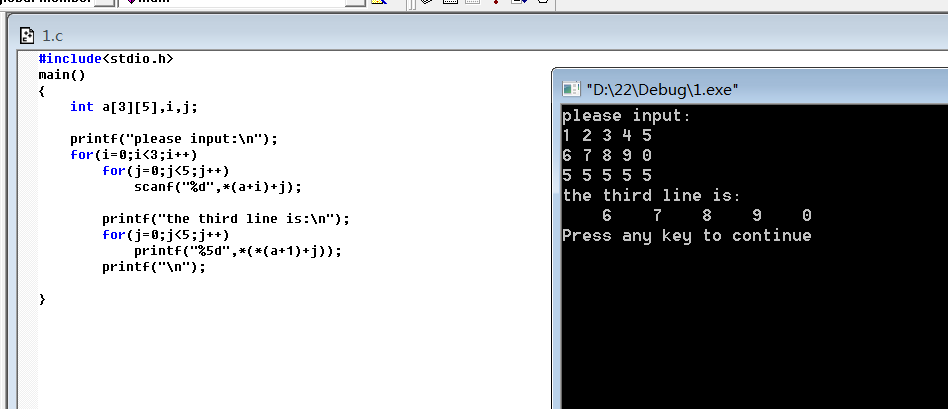Screen dimensions: 948x409
Task: Click the printf "the third line is" statement
Action: 226,218
